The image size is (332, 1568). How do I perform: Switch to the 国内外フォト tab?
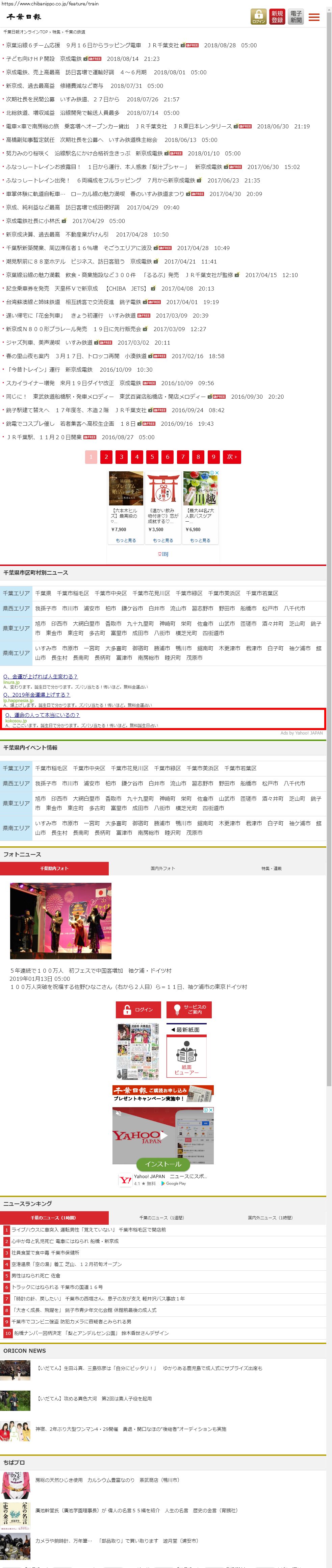point(162,868)
